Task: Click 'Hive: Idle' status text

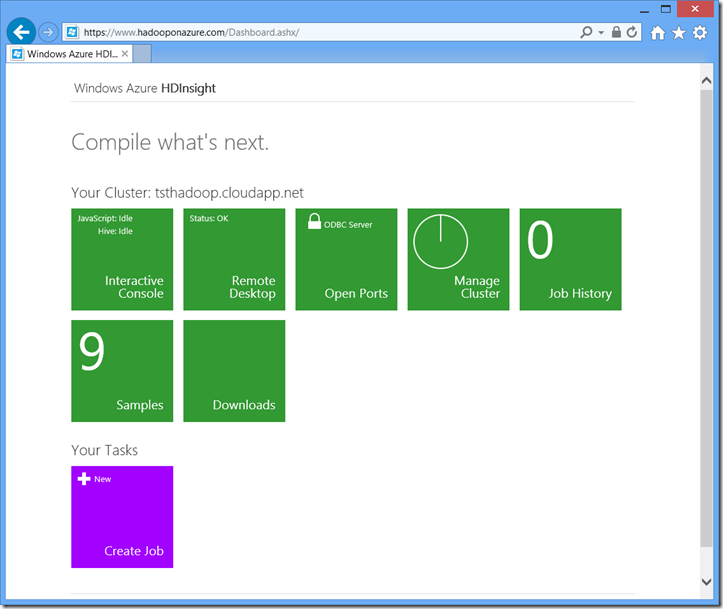Action: click(x=115, y=231)
